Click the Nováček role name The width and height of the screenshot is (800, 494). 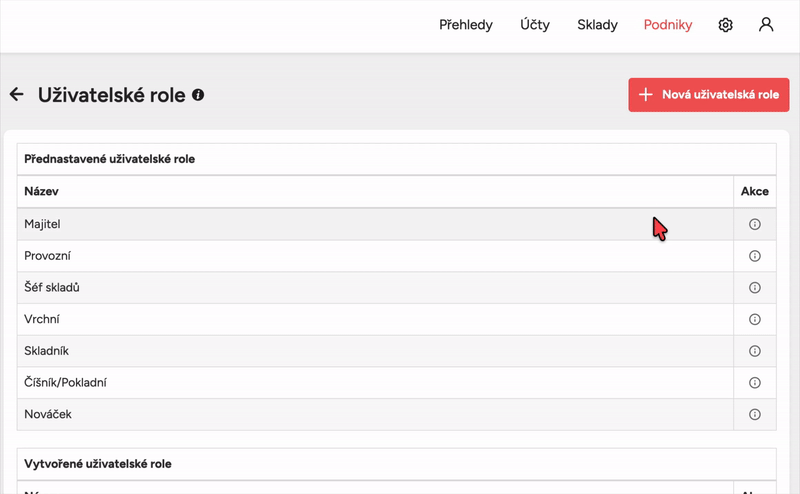click(x=48, y=414)
